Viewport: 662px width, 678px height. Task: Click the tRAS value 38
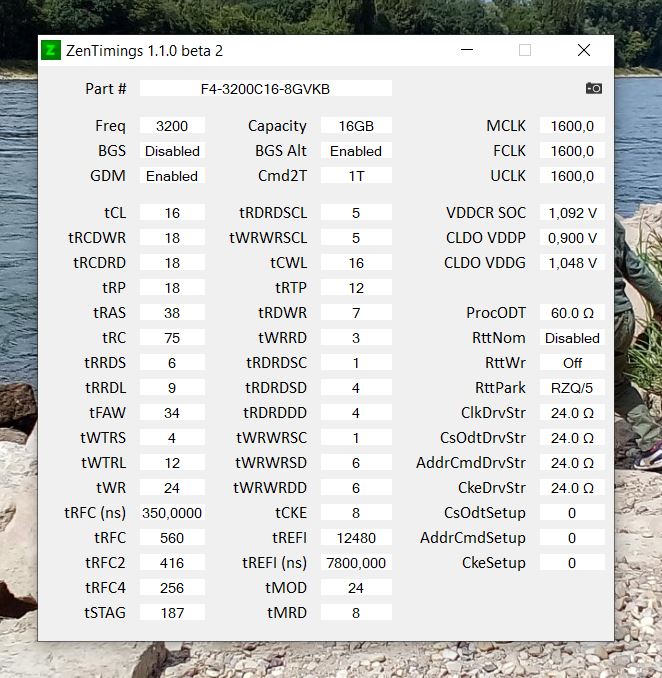tap(172, 313)
